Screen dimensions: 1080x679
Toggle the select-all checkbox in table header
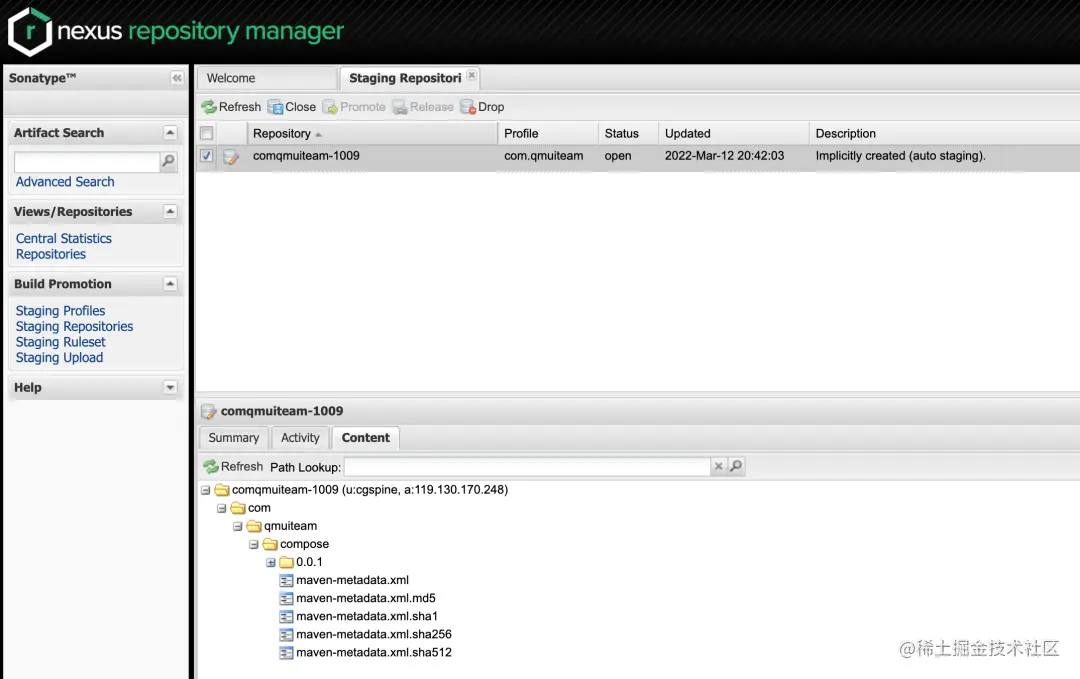coord(206,133)
